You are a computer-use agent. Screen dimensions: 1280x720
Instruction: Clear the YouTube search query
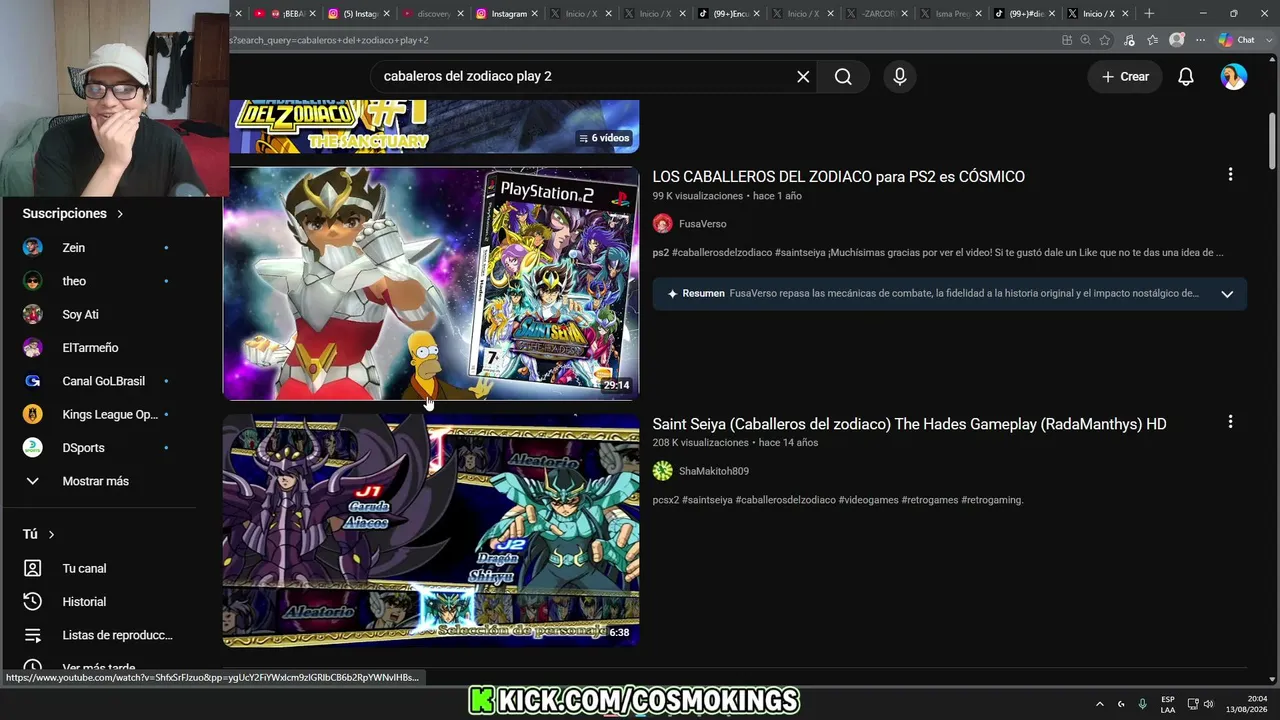click(x=803, y=77)
